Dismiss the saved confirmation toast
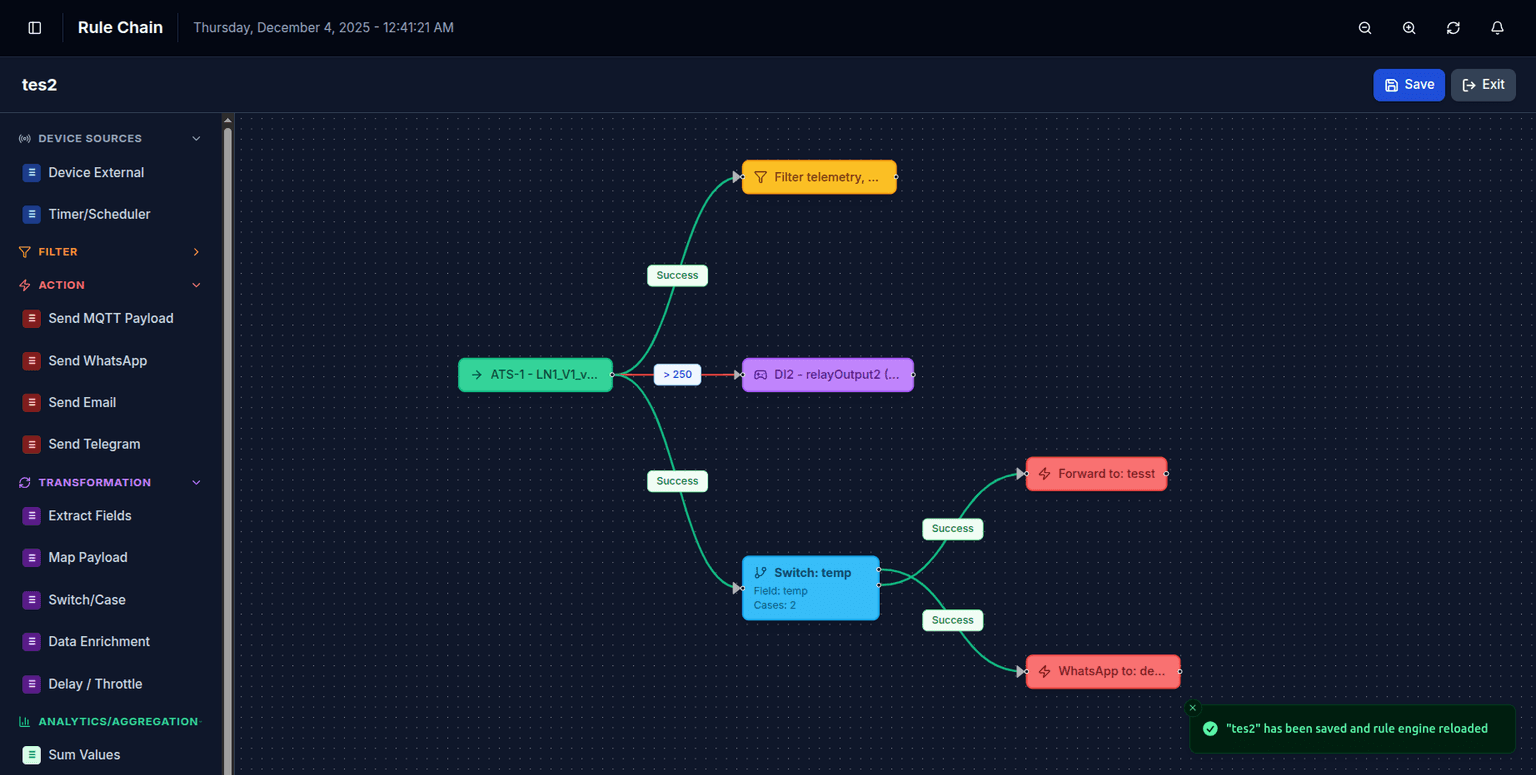The image size is (1536, 775). (1192, 707)
